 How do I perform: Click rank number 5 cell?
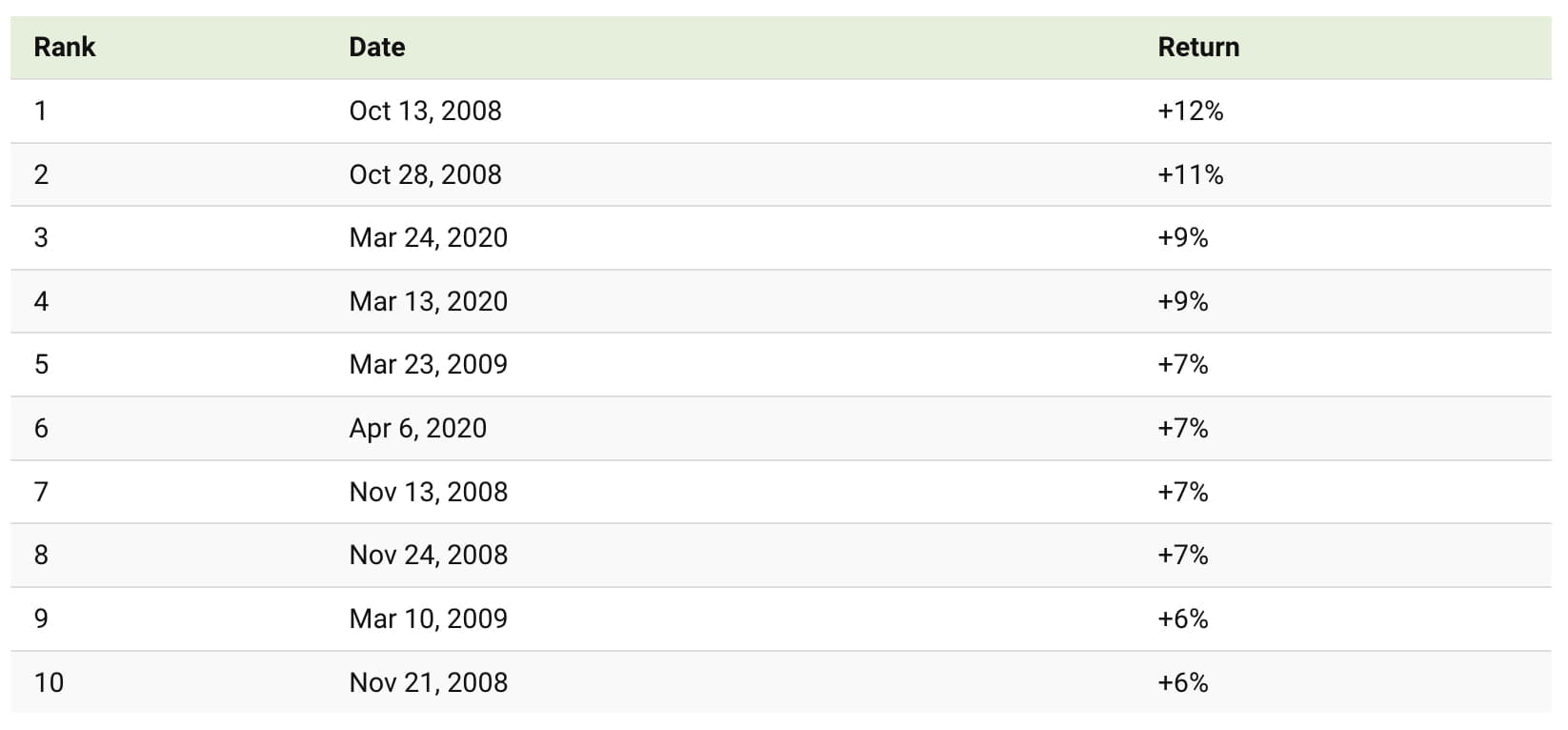pyautogui.click(x=41, y=364)
